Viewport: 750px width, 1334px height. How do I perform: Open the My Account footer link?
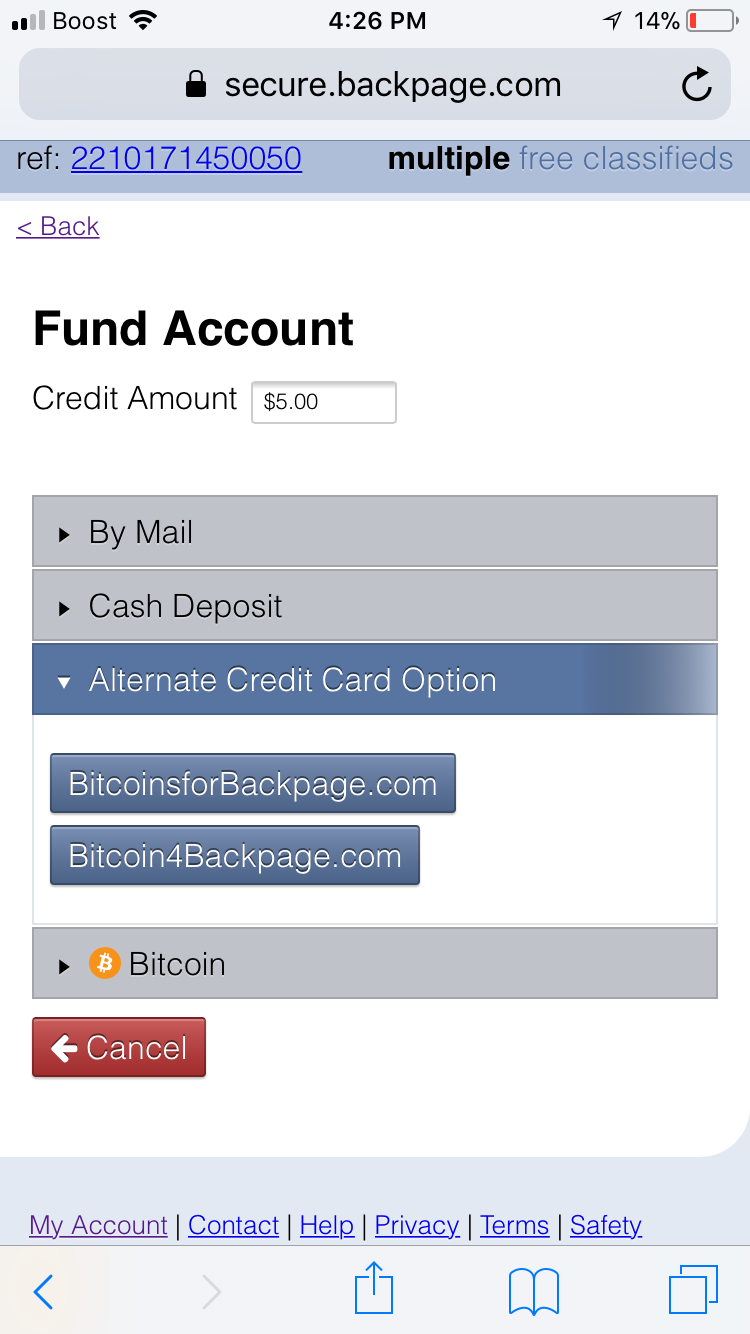pos(98,1225)
